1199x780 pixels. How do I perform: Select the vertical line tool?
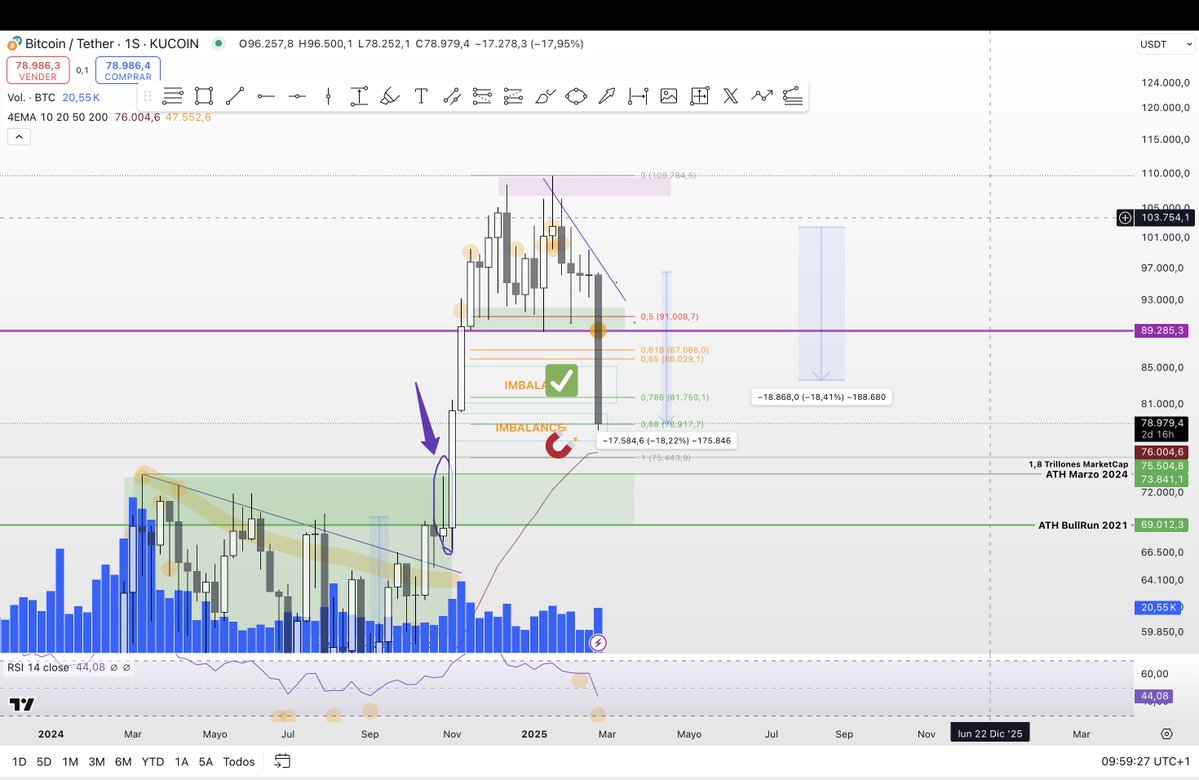pos(328,96)
